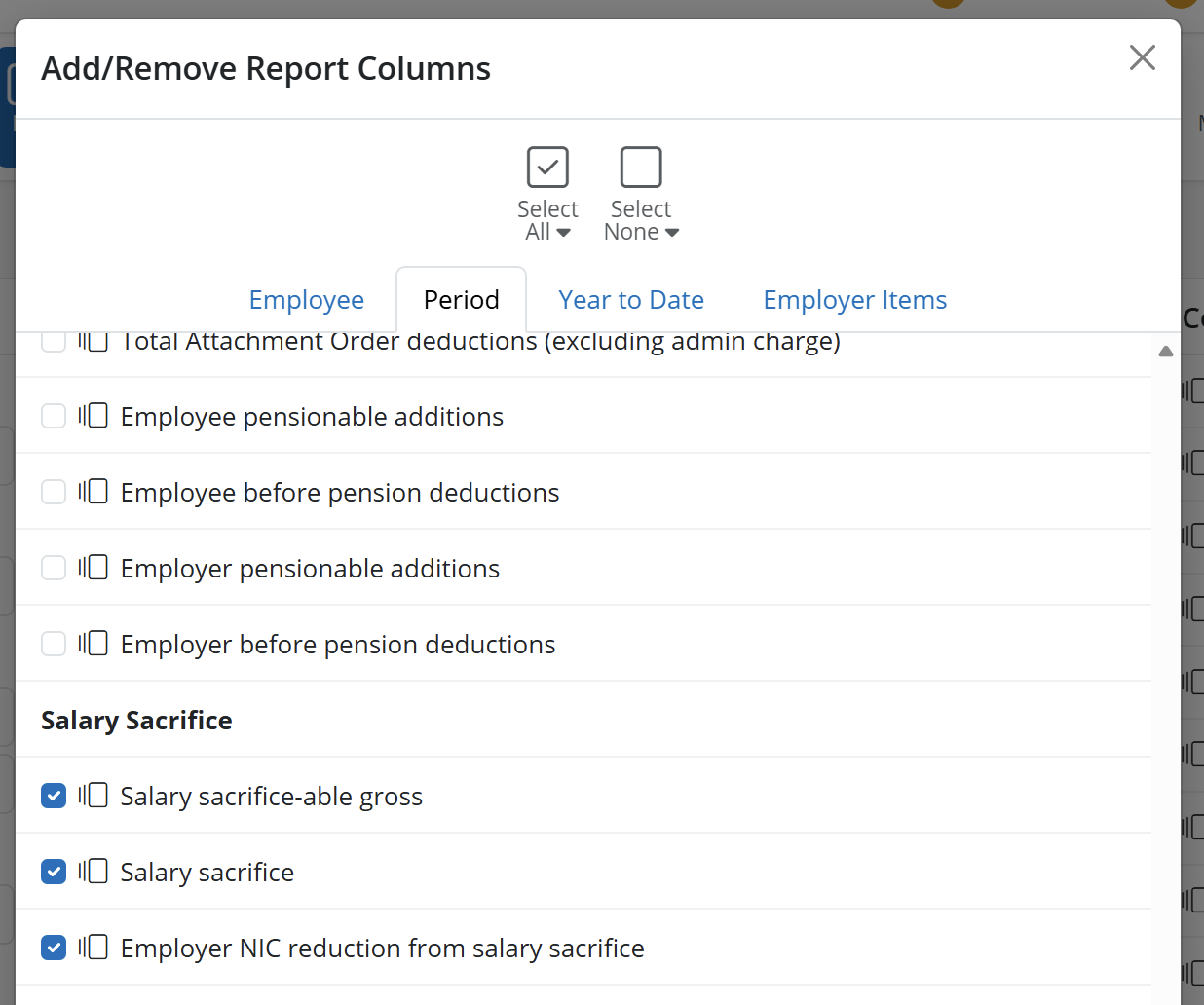
Task: Click the Employee pensionable additions label
Action: pos(312,417)
